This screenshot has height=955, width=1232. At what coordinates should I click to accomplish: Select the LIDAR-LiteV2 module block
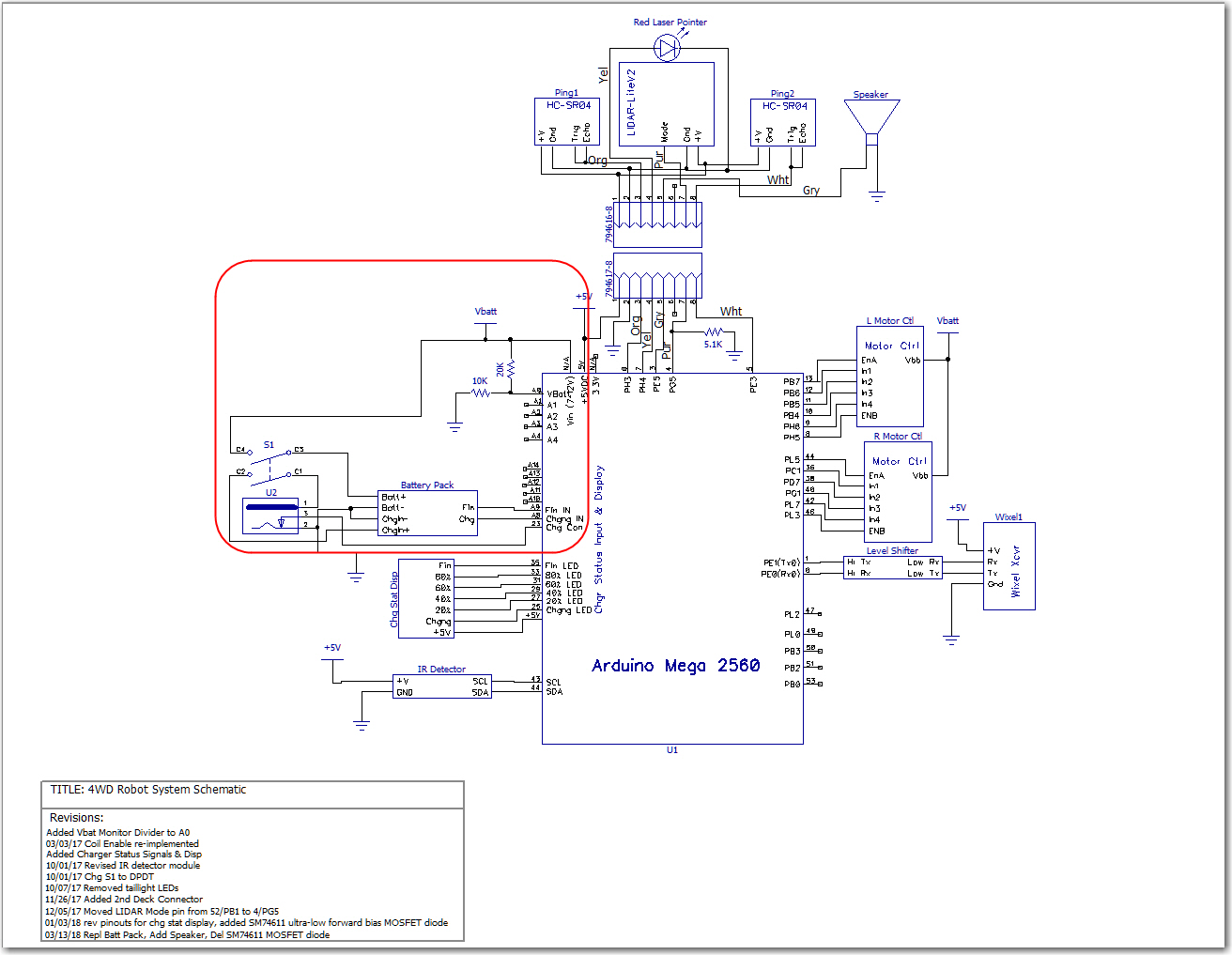click(667, 103)
